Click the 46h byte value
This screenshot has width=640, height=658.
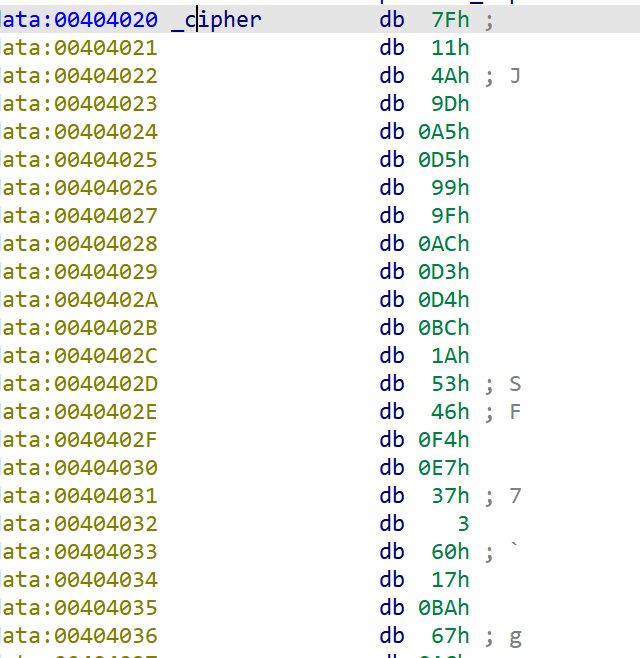pos(450,412)
